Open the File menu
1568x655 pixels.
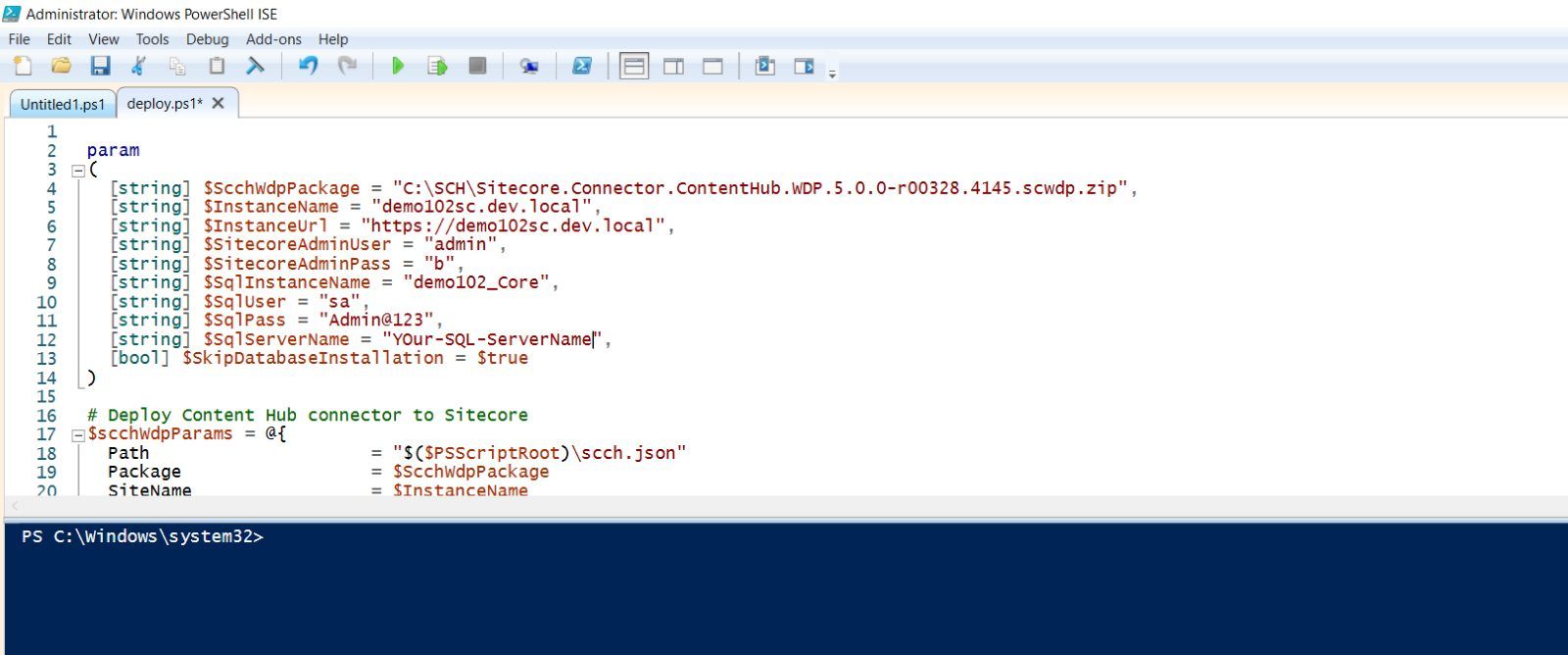19,39
